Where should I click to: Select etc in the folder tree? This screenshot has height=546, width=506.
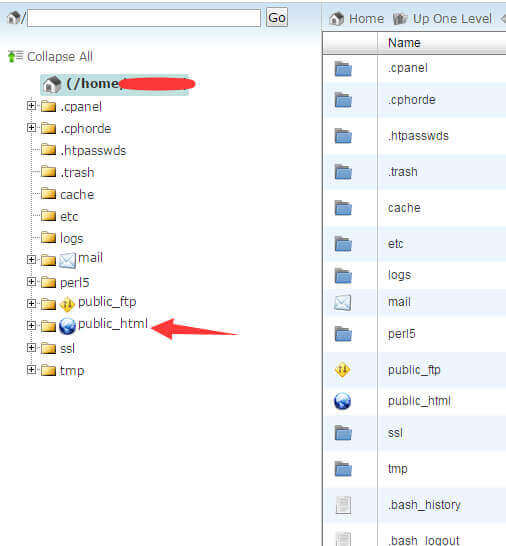tap(69, 217)
